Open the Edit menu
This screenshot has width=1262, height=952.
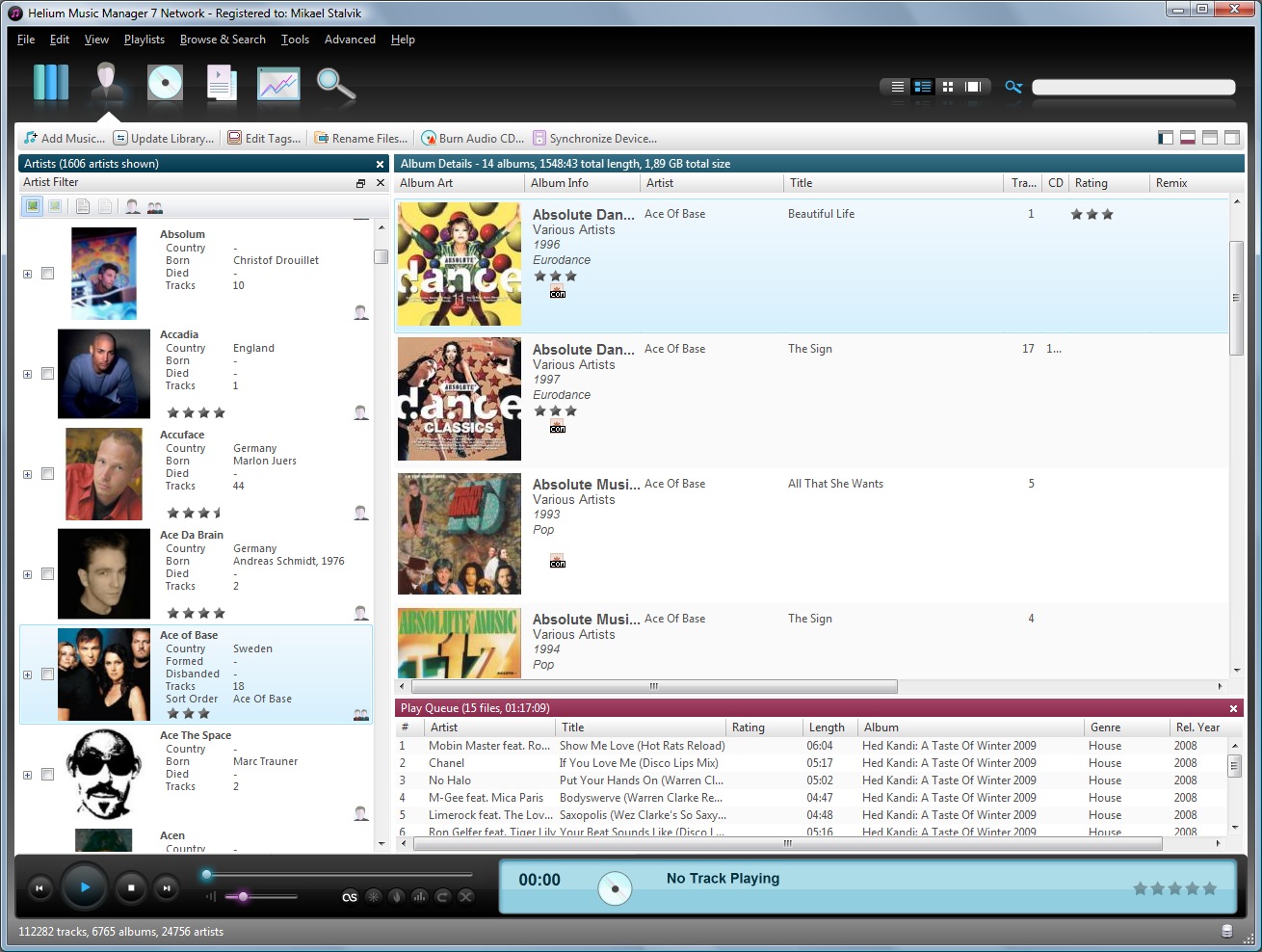pyautogui.click(x=60, y=40)
